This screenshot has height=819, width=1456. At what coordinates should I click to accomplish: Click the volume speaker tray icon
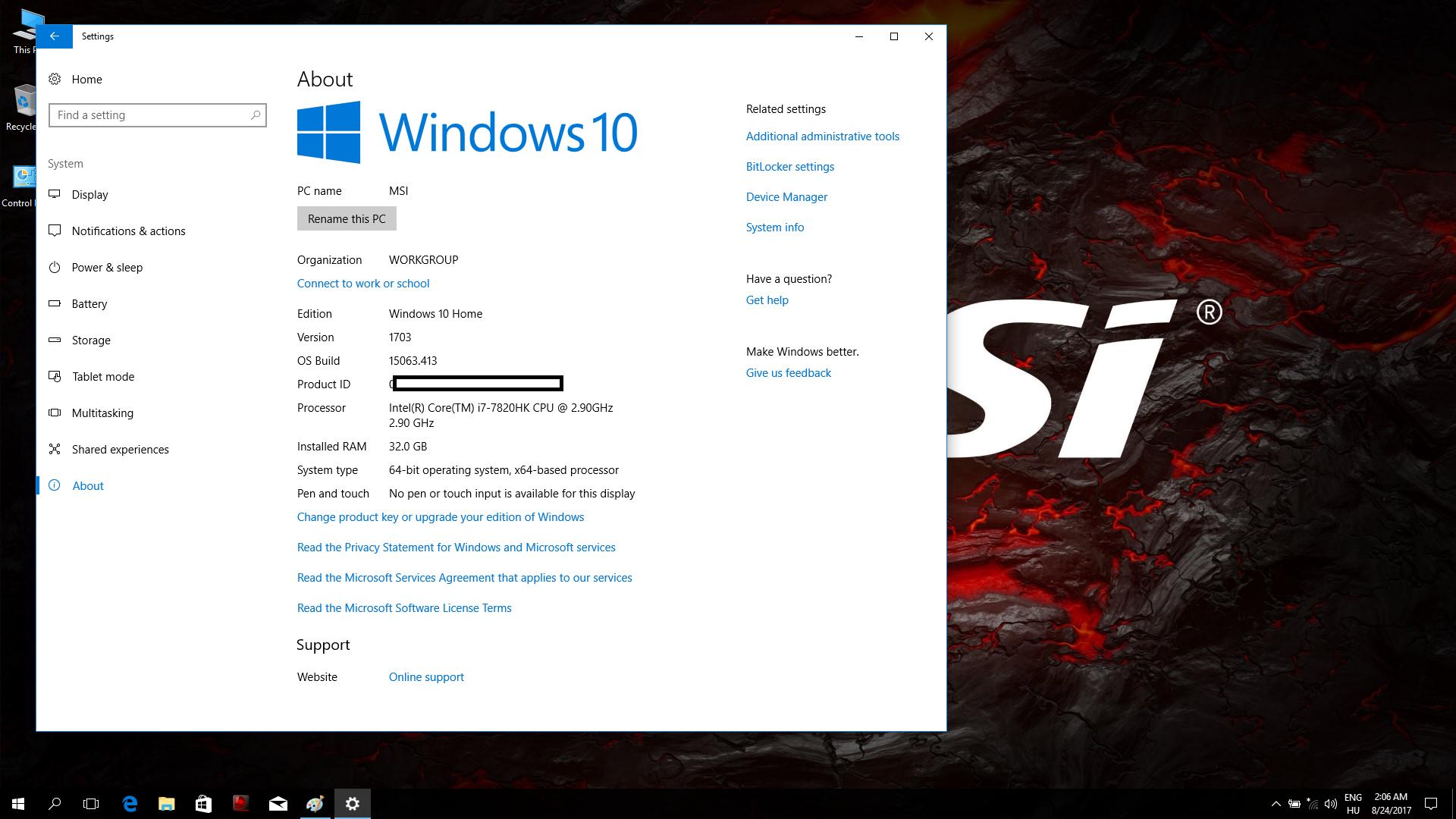click(x=1331, y=804)
